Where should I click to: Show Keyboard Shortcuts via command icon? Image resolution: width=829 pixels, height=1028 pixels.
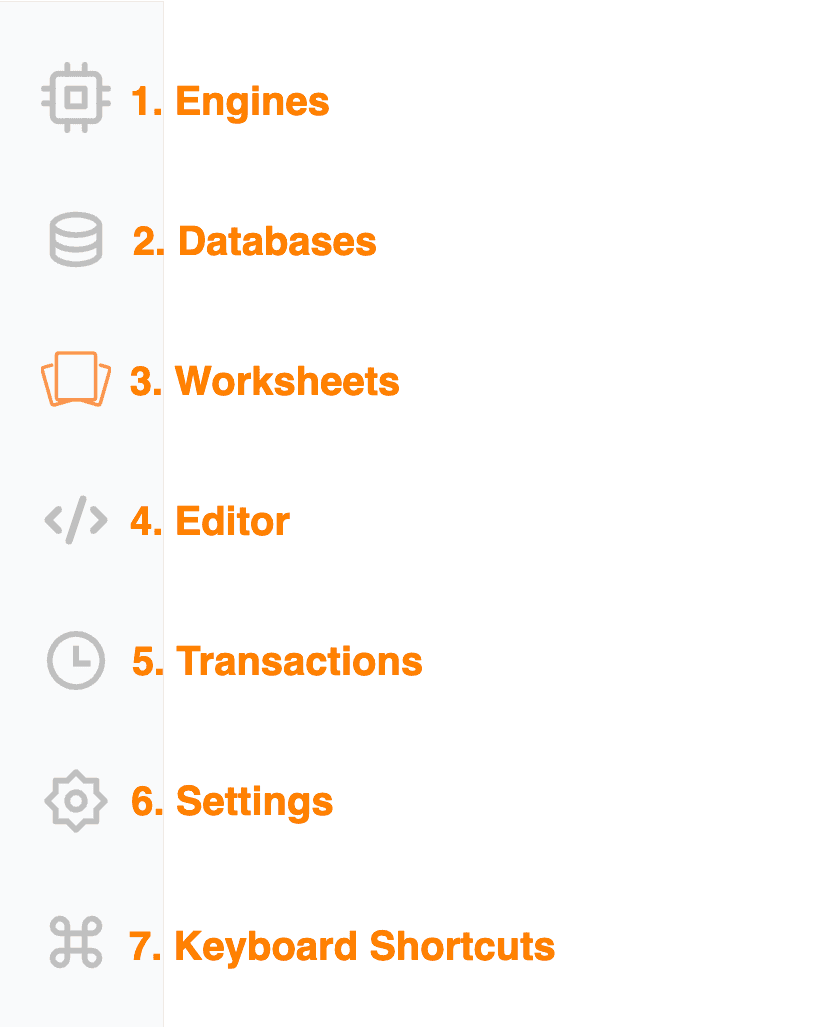76,943
